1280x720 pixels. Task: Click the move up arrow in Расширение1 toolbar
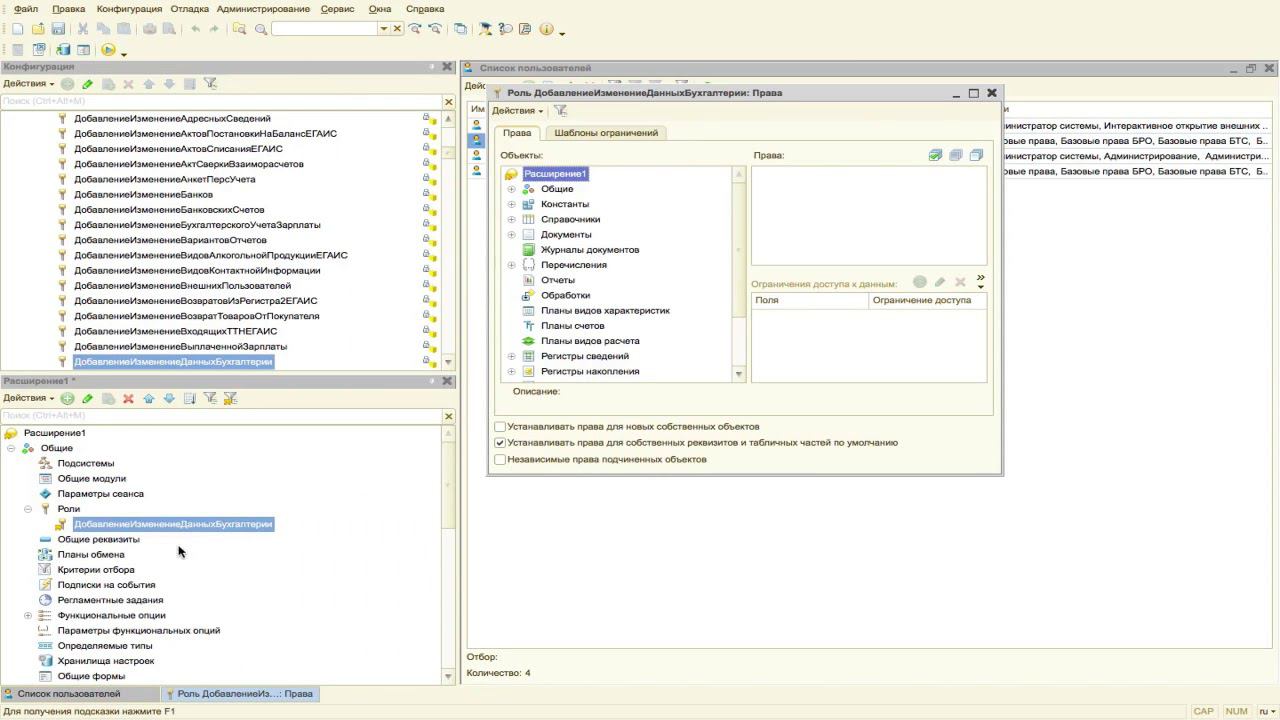click(149, 398)
